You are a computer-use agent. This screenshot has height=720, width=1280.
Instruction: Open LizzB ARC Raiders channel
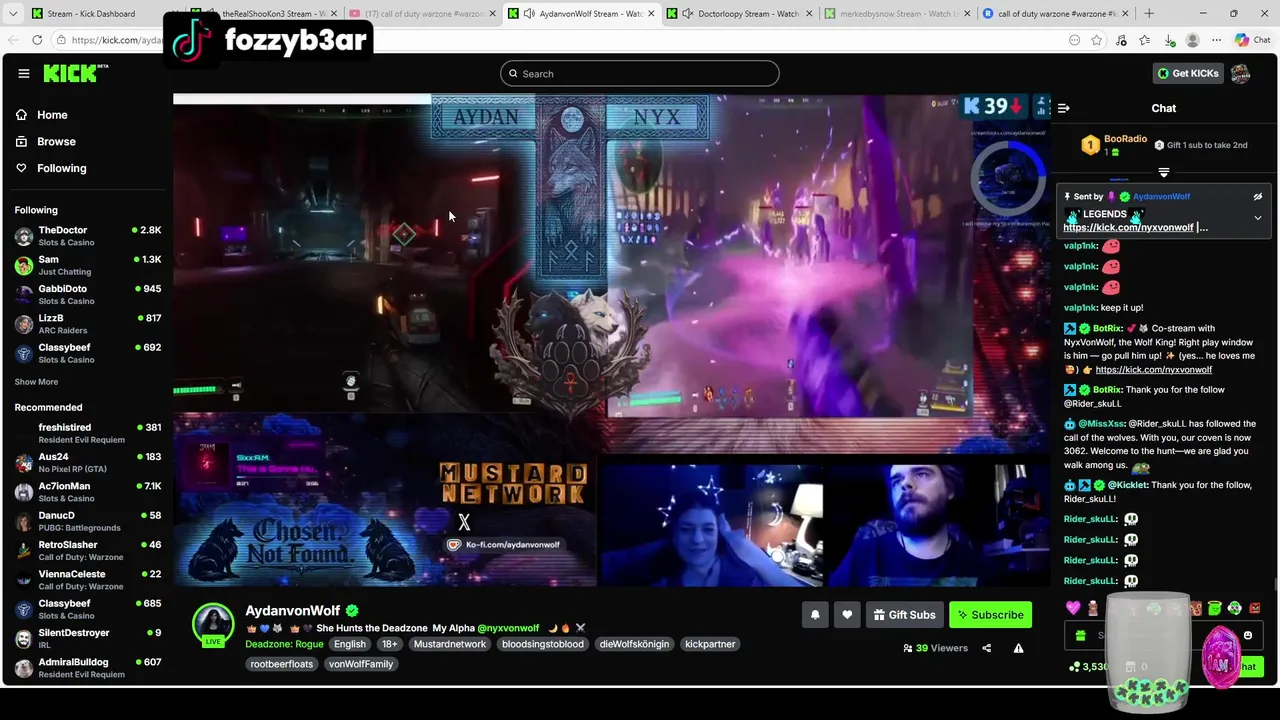click(x=87, y=324)
